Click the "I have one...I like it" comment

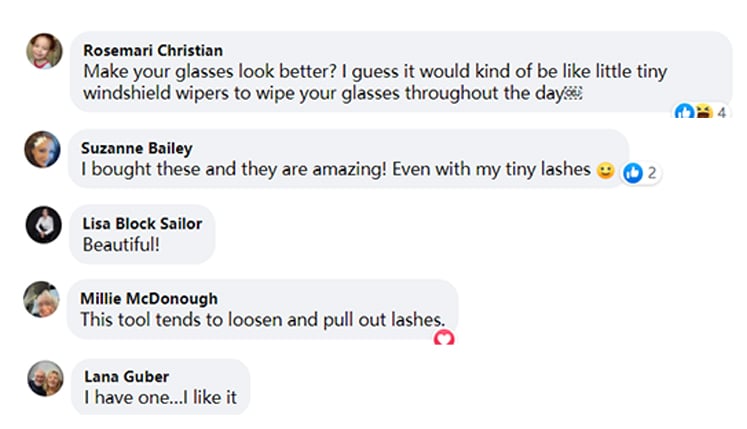tap(160, 397)
